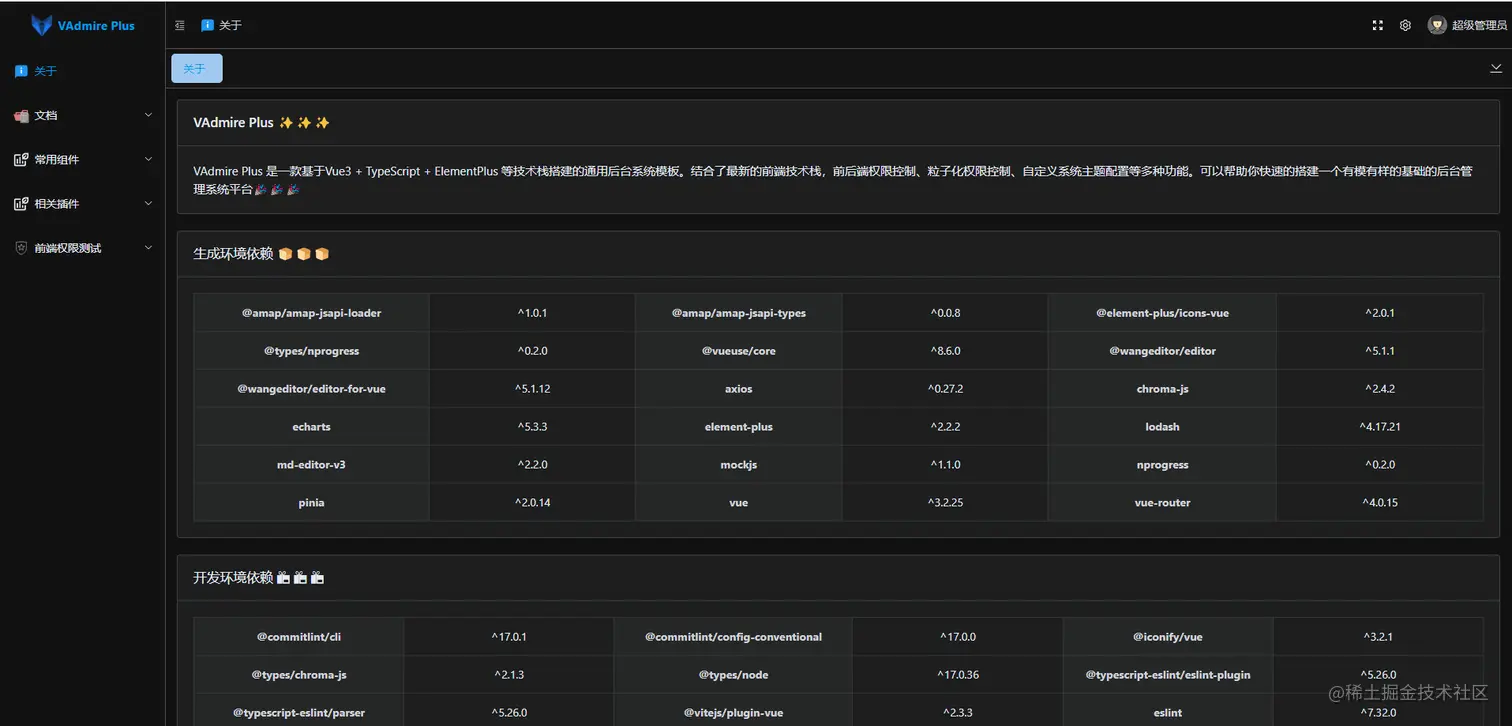
Task: Select the md-editor-v3 dependency cell
Action: coord(311,465)
